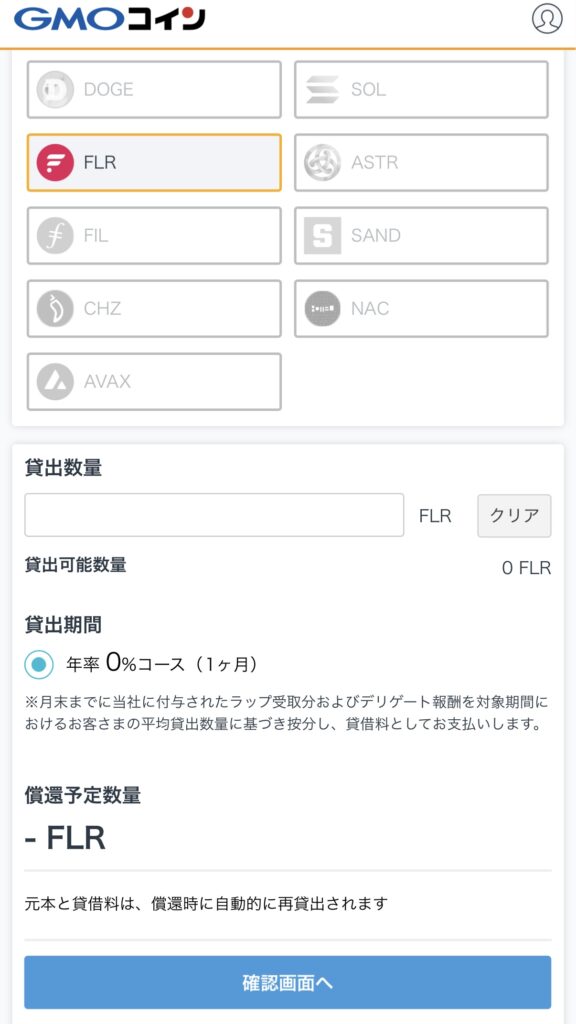This screenshot has width=576, height=1024.
Task: Select the AVAX coin icon
Action: 55,382
